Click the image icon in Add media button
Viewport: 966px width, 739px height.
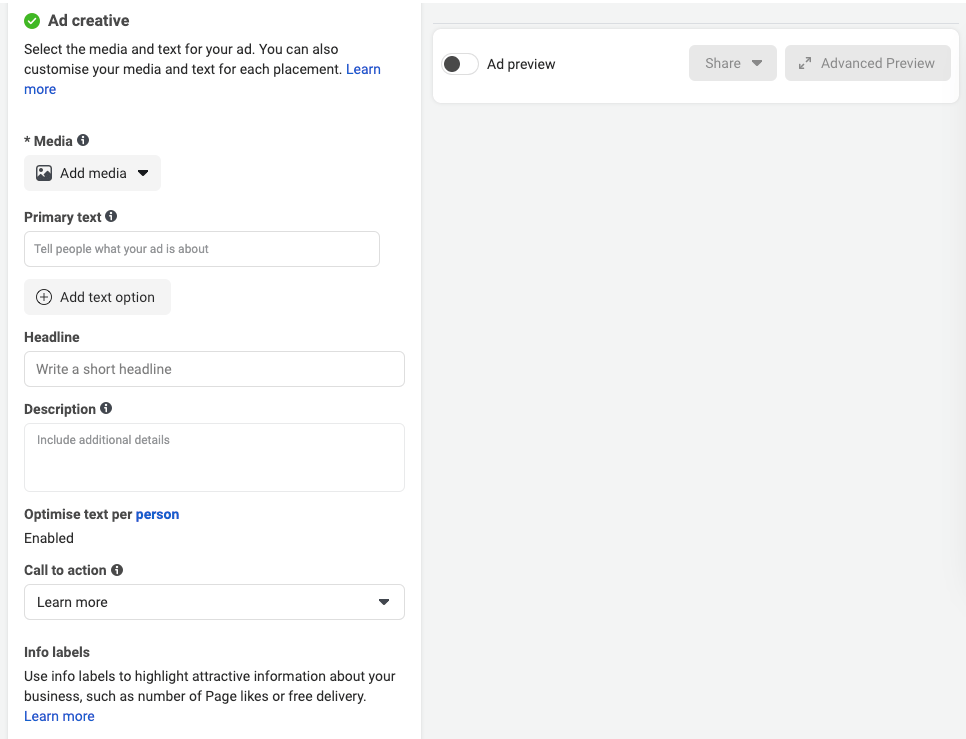coord(44,173)
